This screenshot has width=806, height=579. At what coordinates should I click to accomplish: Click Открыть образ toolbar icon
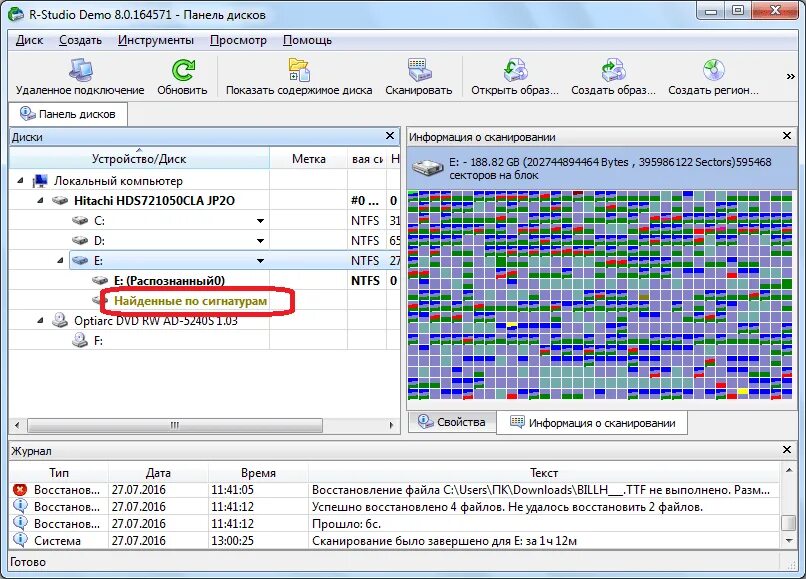[515, 70]
